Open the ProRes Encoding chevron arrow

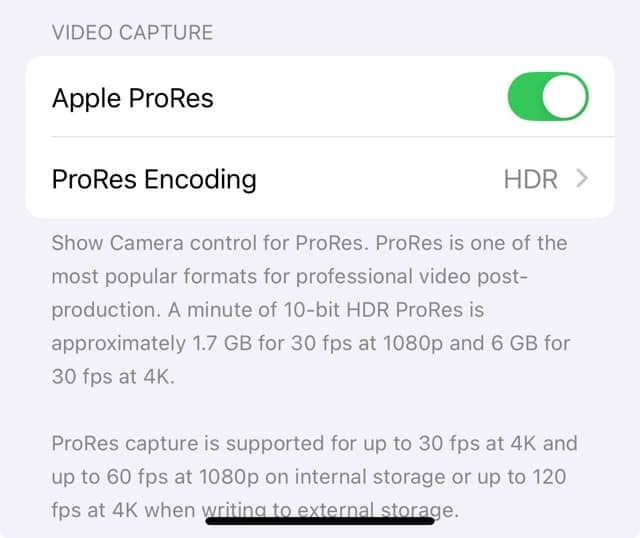click(582, 179)
